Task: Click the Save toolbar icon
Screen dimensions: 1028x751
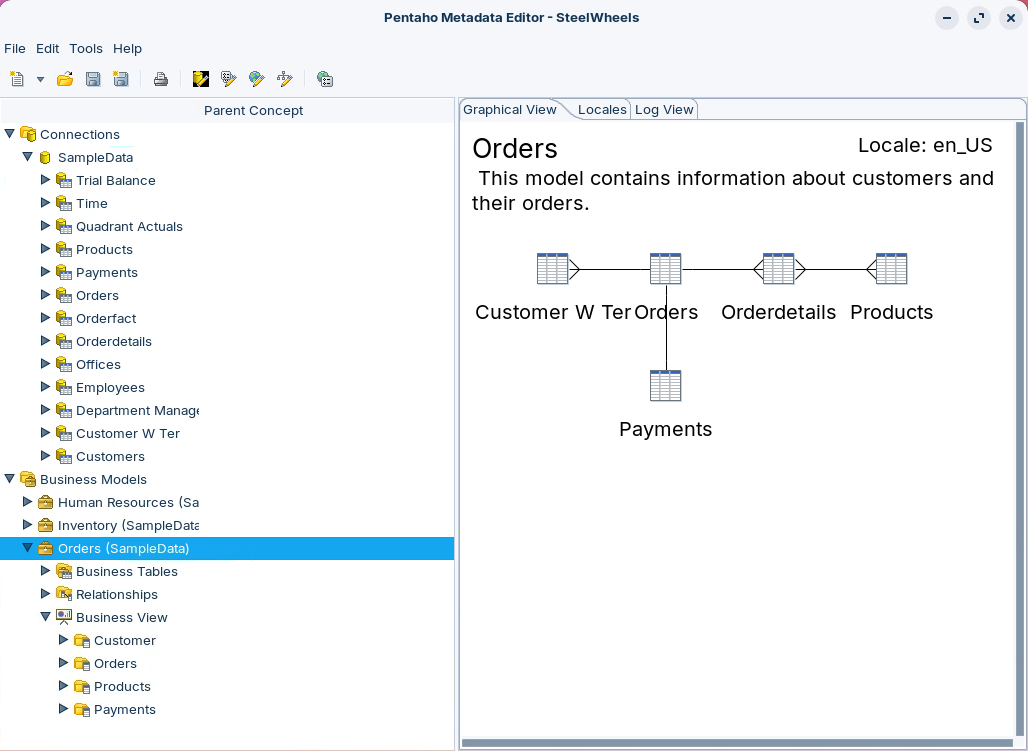Action: coord(93,79)
